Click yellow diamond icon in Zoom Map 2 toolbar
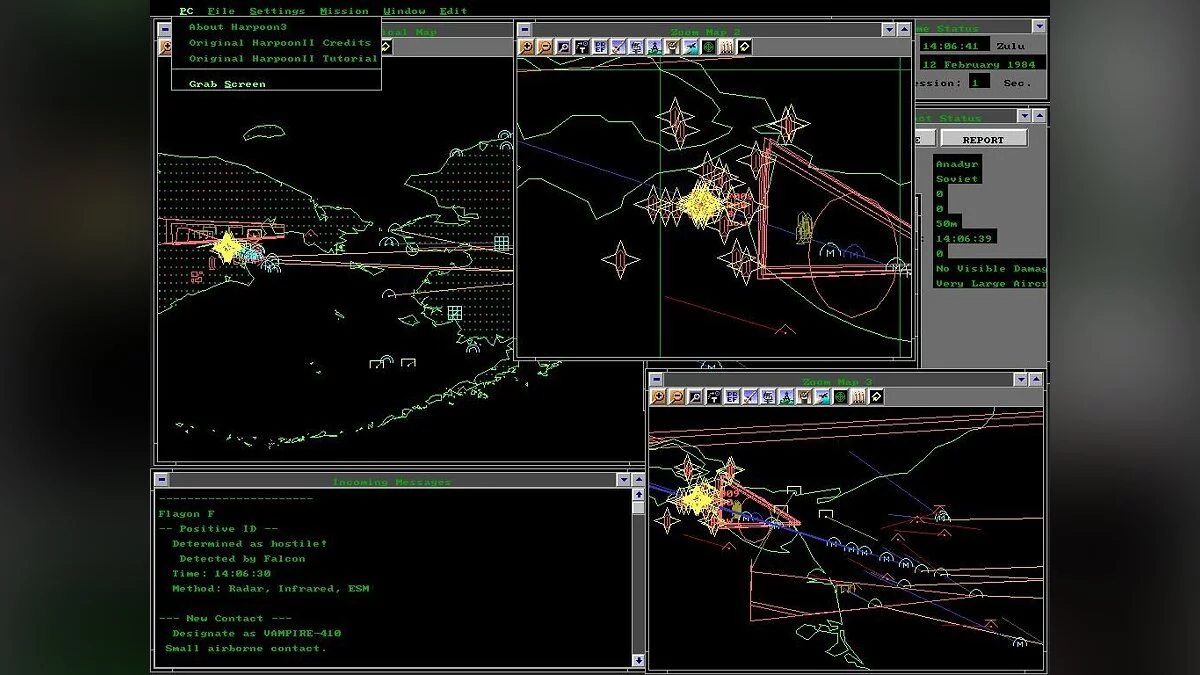The image size is (1200, 675). pyautogui.click(x=746, y=47)
